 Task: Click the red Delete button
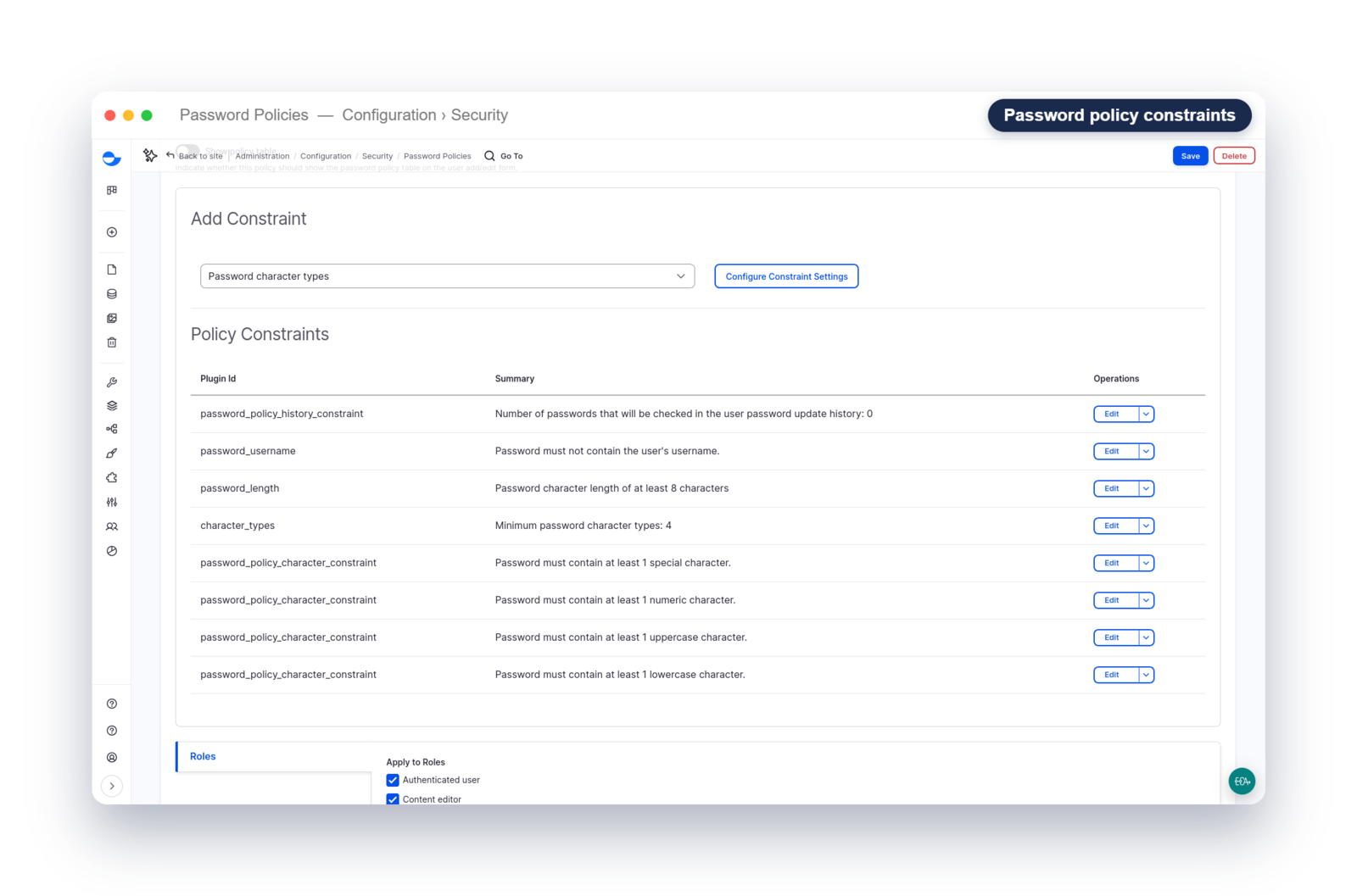tap(1234, 156)
